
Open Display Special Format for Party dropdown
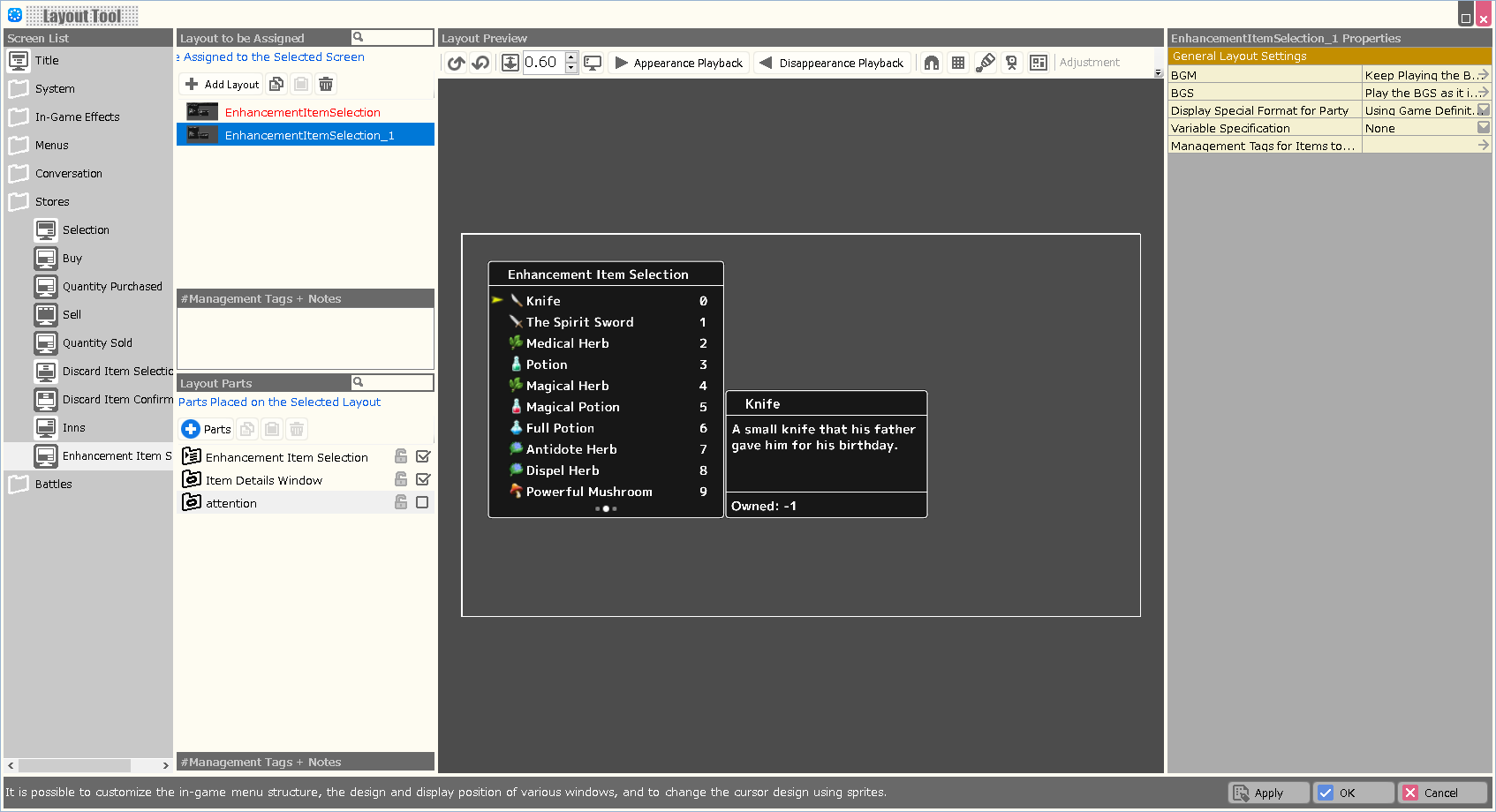click(x=1483, y=110)
